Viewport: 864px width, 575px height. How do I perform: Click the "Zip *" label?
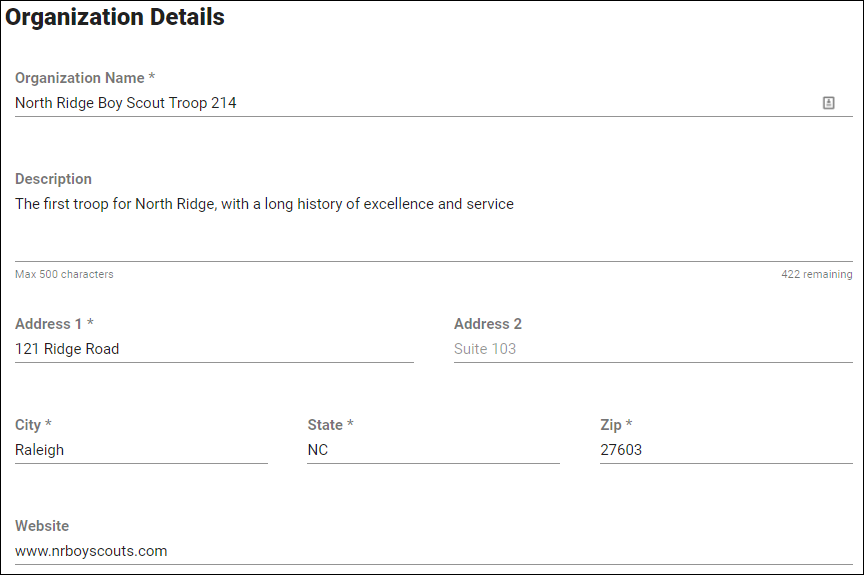click(x=616, y=425)
